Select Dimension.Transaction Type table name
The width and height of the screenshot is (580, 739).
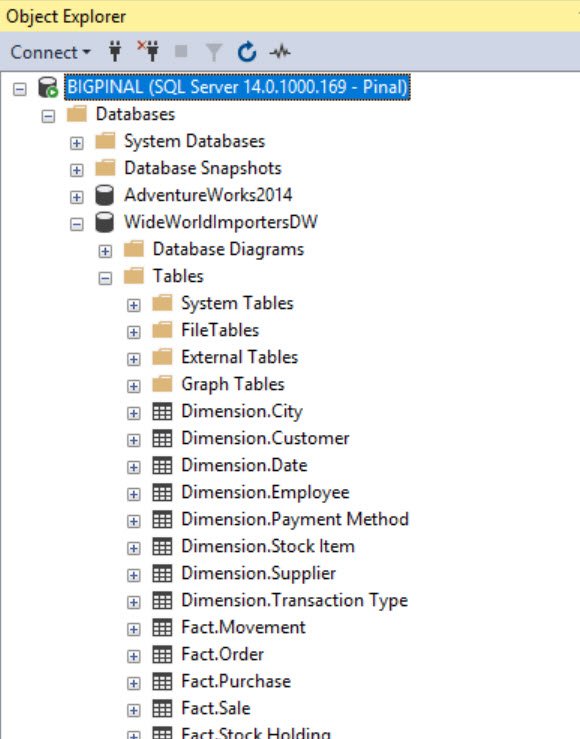coord(294,601)
